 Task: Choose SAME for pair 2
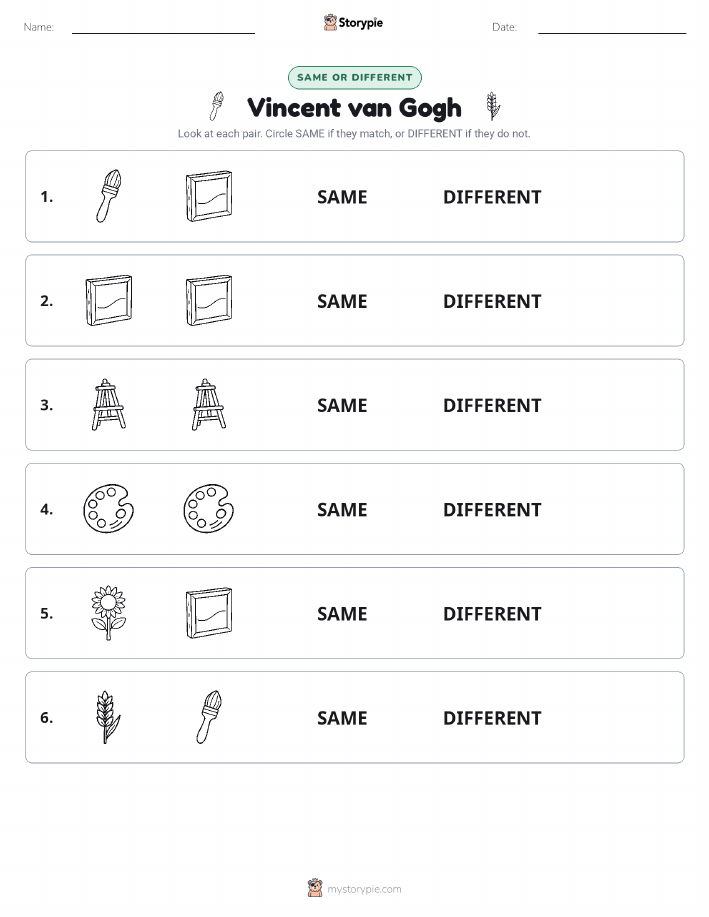pyautogui.click(x=342, y=301)
